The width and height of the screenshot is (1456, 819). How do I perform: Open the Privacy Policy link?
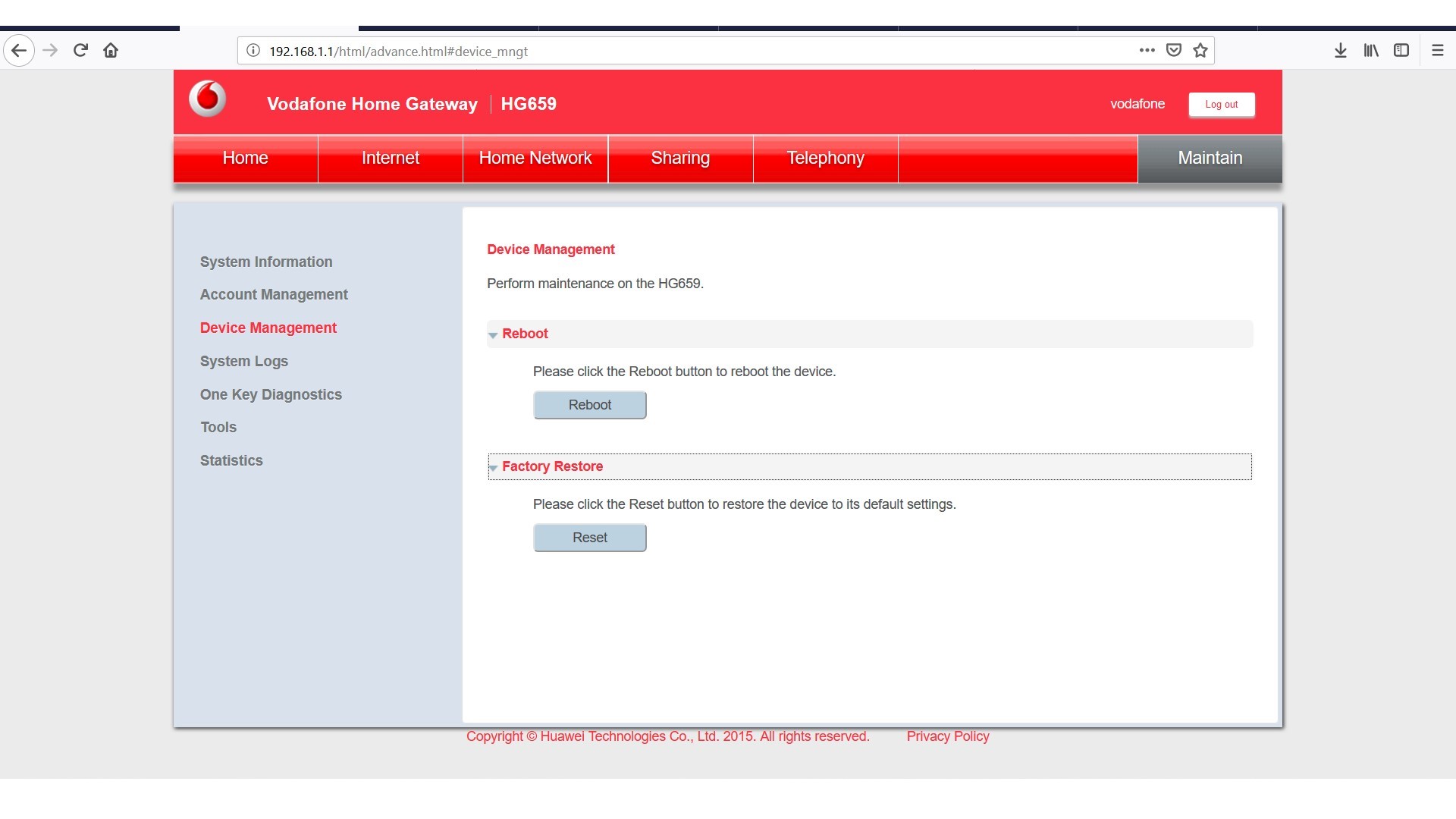tap(948, 736)
